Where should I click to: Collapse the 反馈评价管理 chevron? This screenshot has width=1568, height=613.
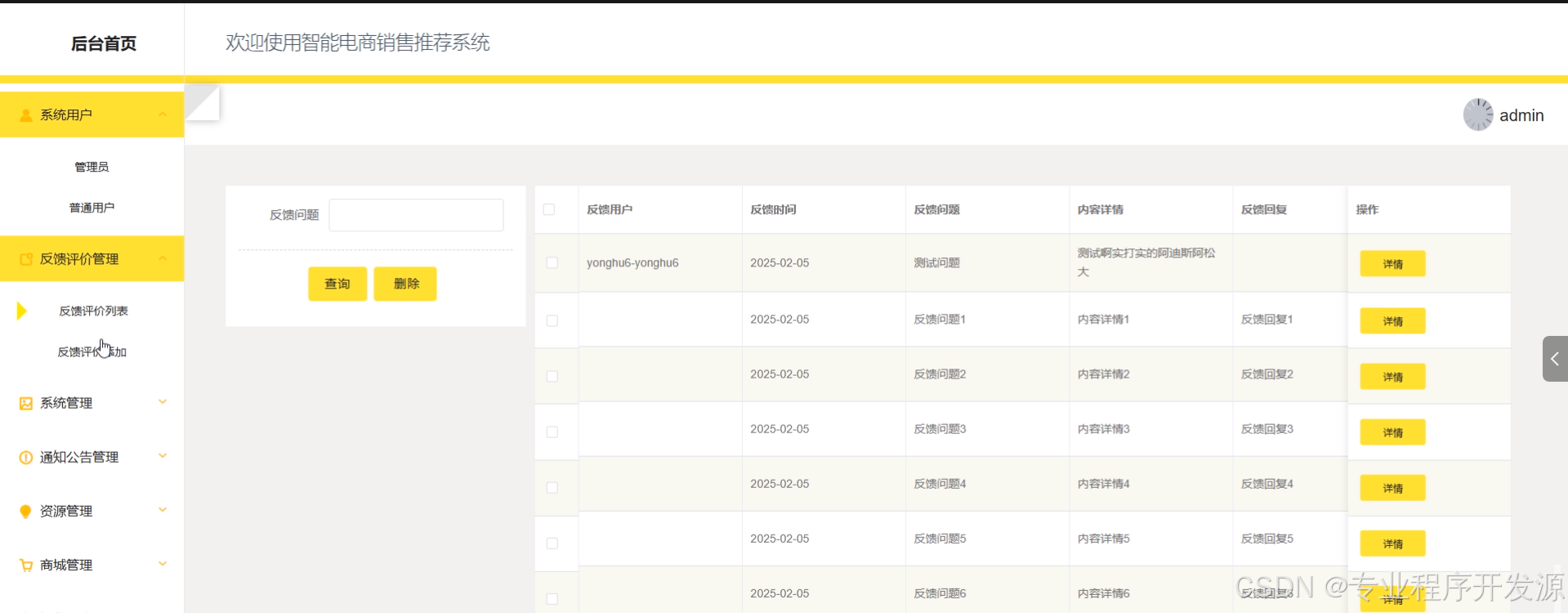pos(163,258)
